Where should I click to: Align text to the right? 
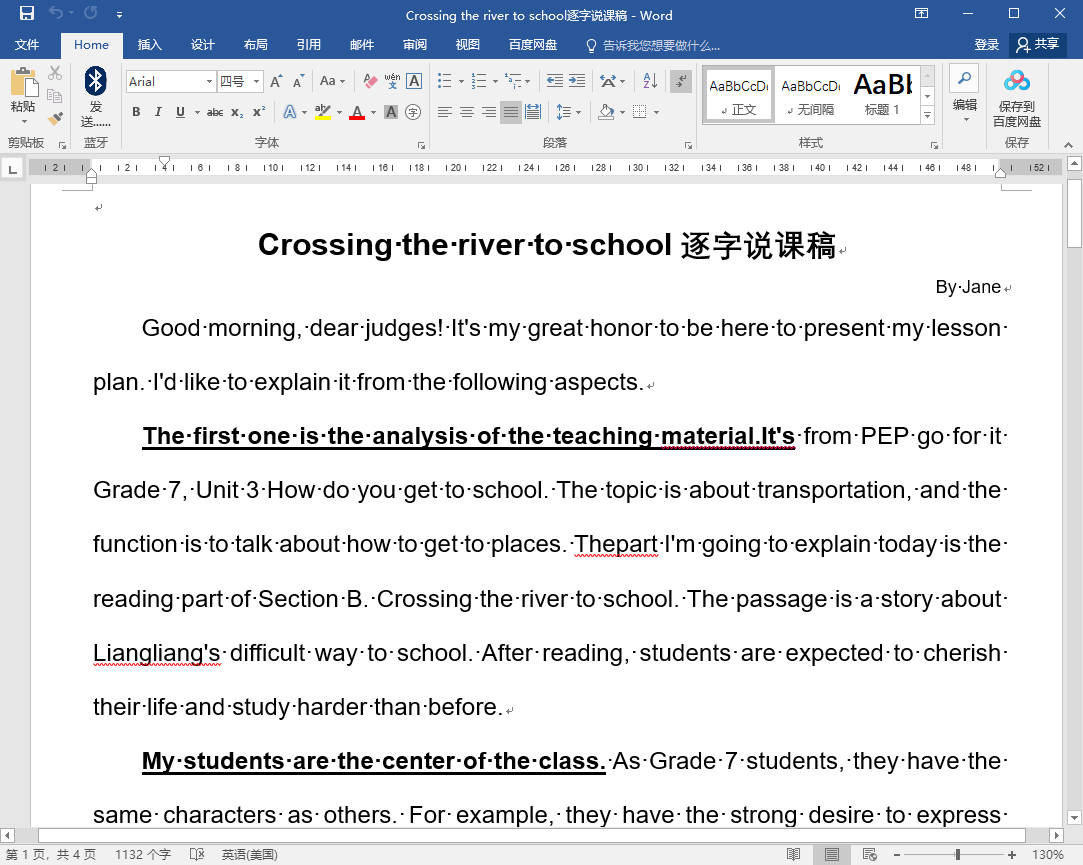point(489,112)
